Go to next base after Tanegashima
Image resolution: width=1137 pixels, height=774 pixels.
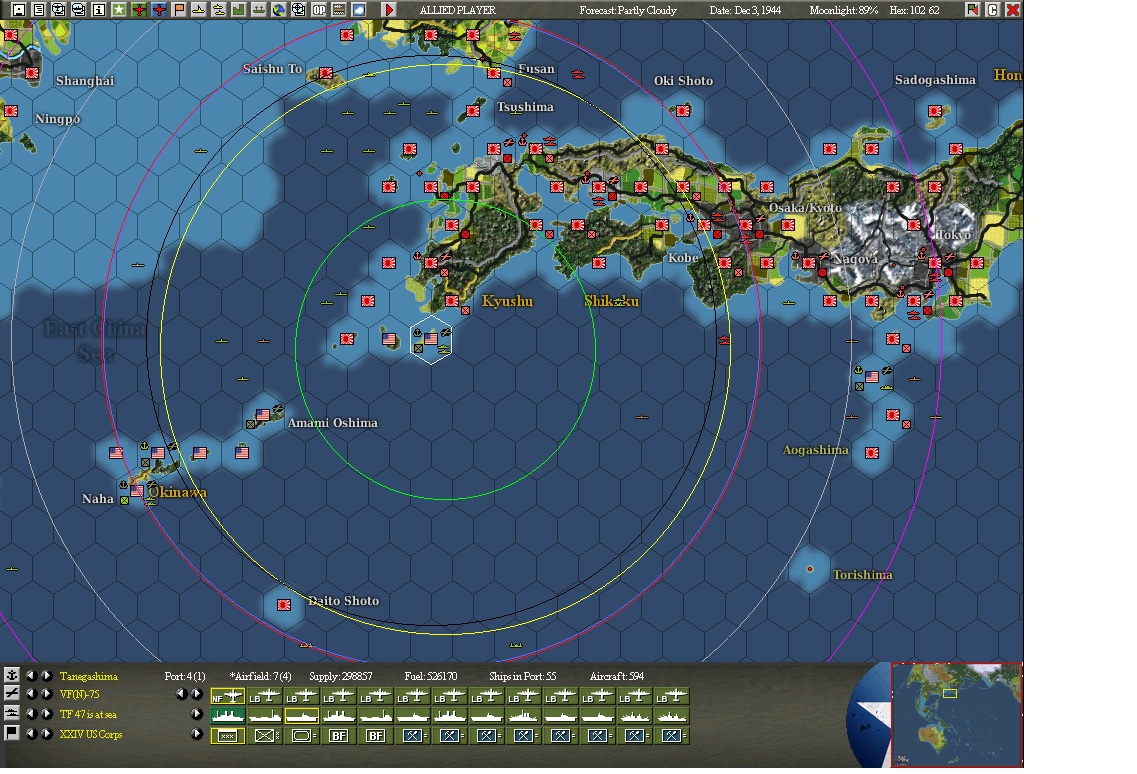(x=46, y=675)
